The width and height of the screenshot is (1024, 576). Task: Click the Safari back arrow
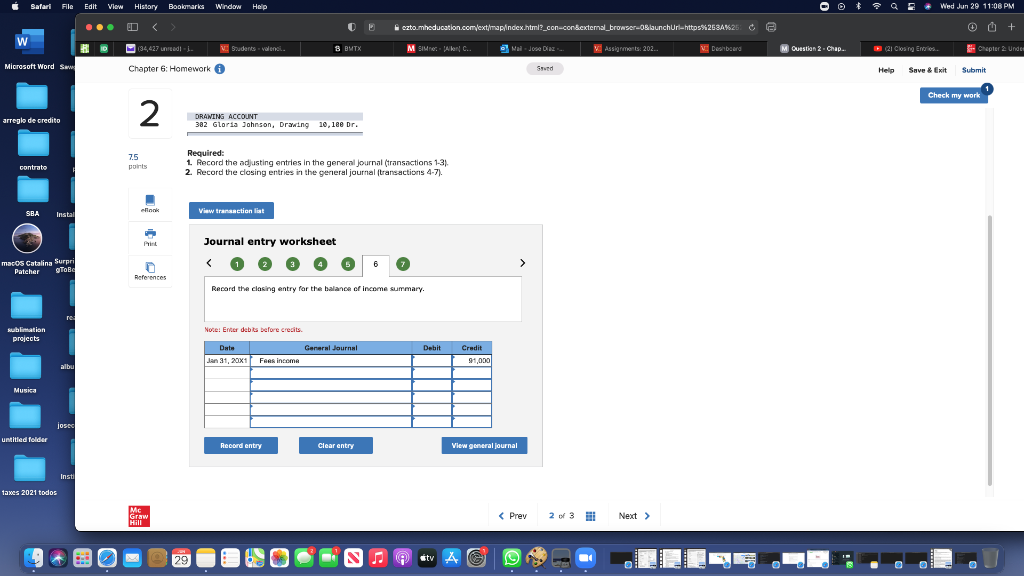tap(155, 27)
